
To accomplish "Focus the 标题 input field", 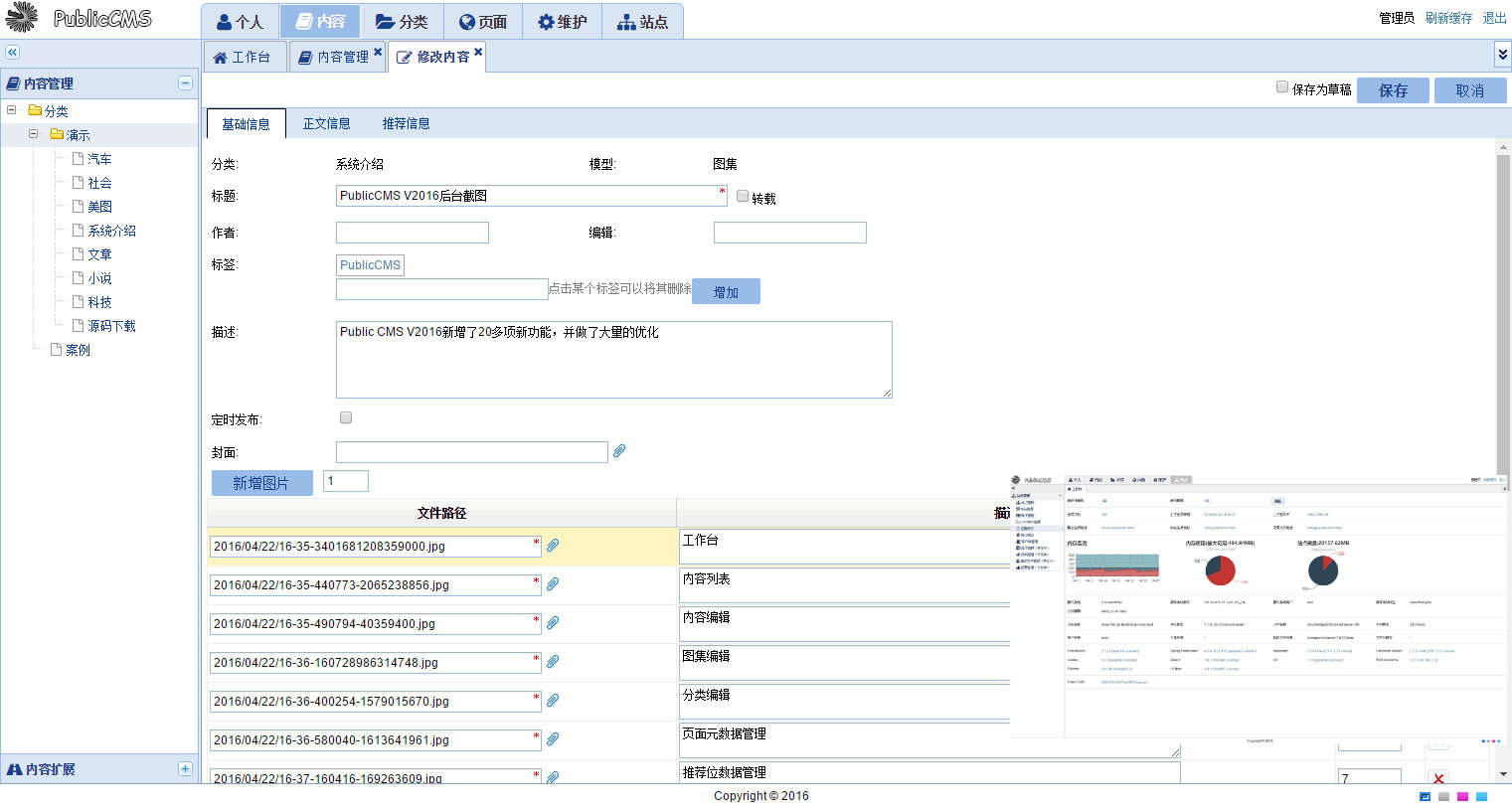I will [x=532, y=196].
